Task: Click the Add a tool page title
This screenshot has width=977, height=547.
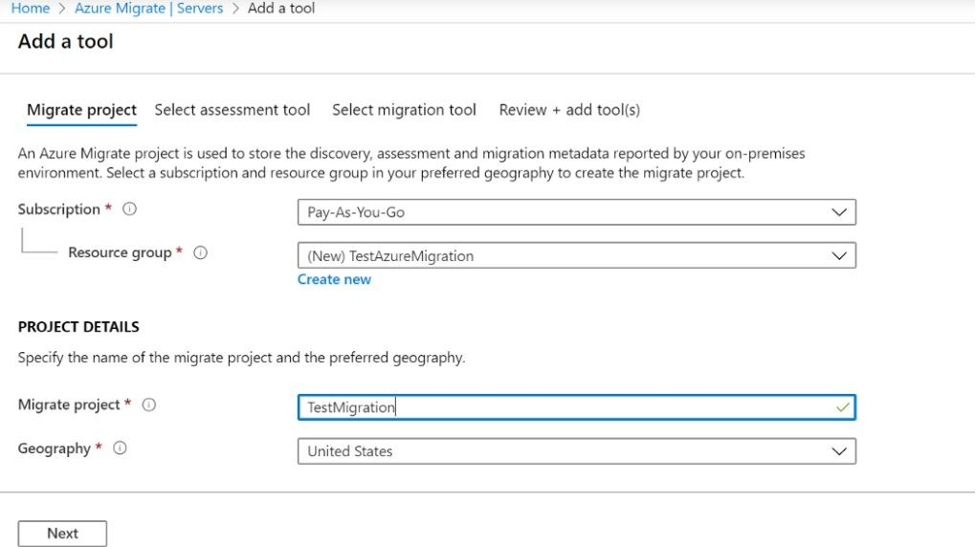Action: click(65, 42)
